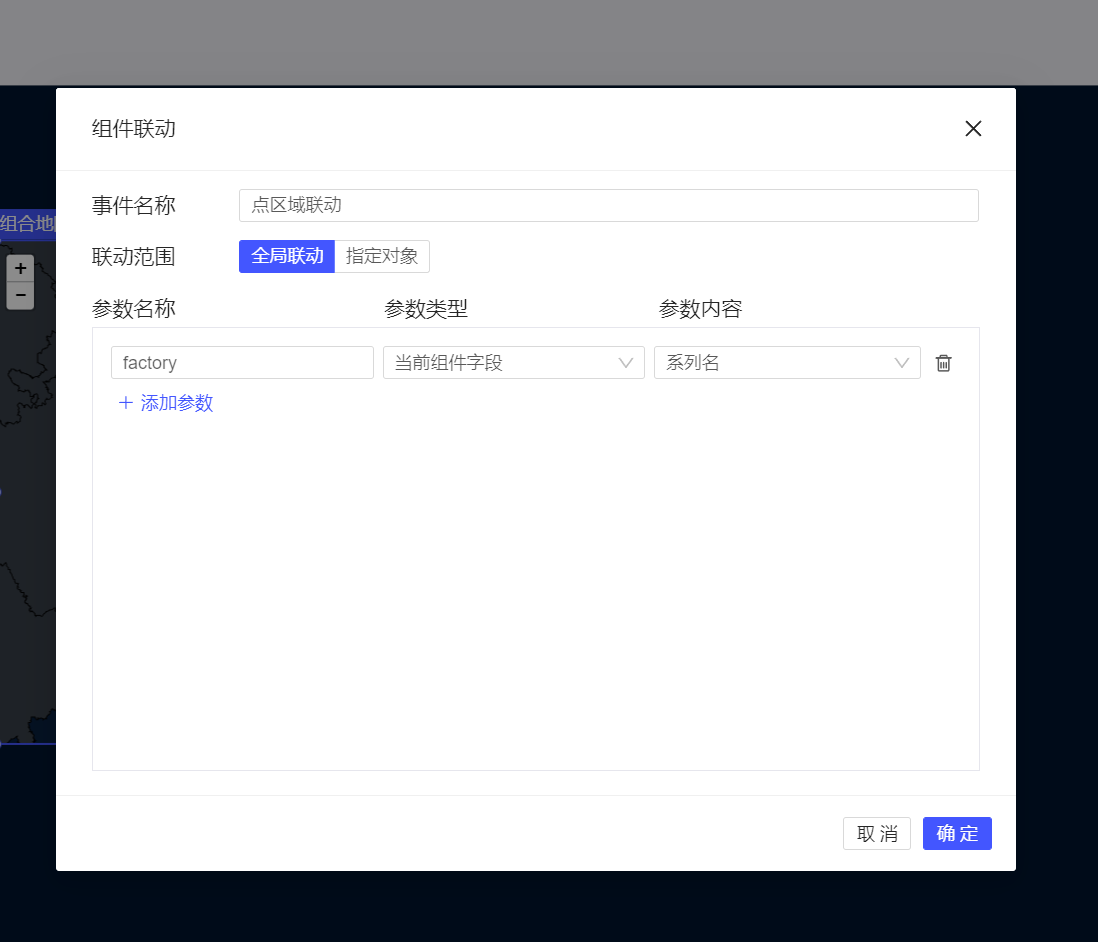This screenshot has height=942, width=1098.
Task: Close the 组件联动 dialog with the X icon
Action: click(x=973, y=129)
